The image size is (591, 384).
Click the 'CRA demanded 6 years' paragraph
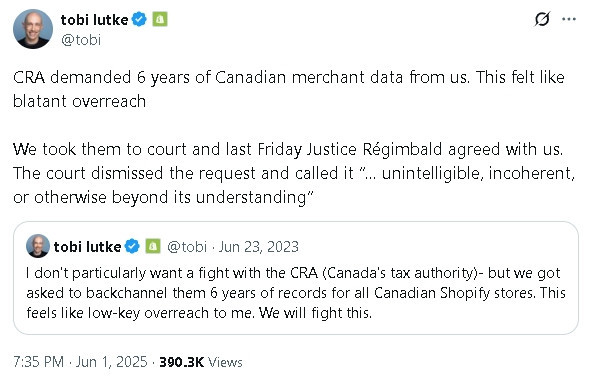click(x=289, y=89)
